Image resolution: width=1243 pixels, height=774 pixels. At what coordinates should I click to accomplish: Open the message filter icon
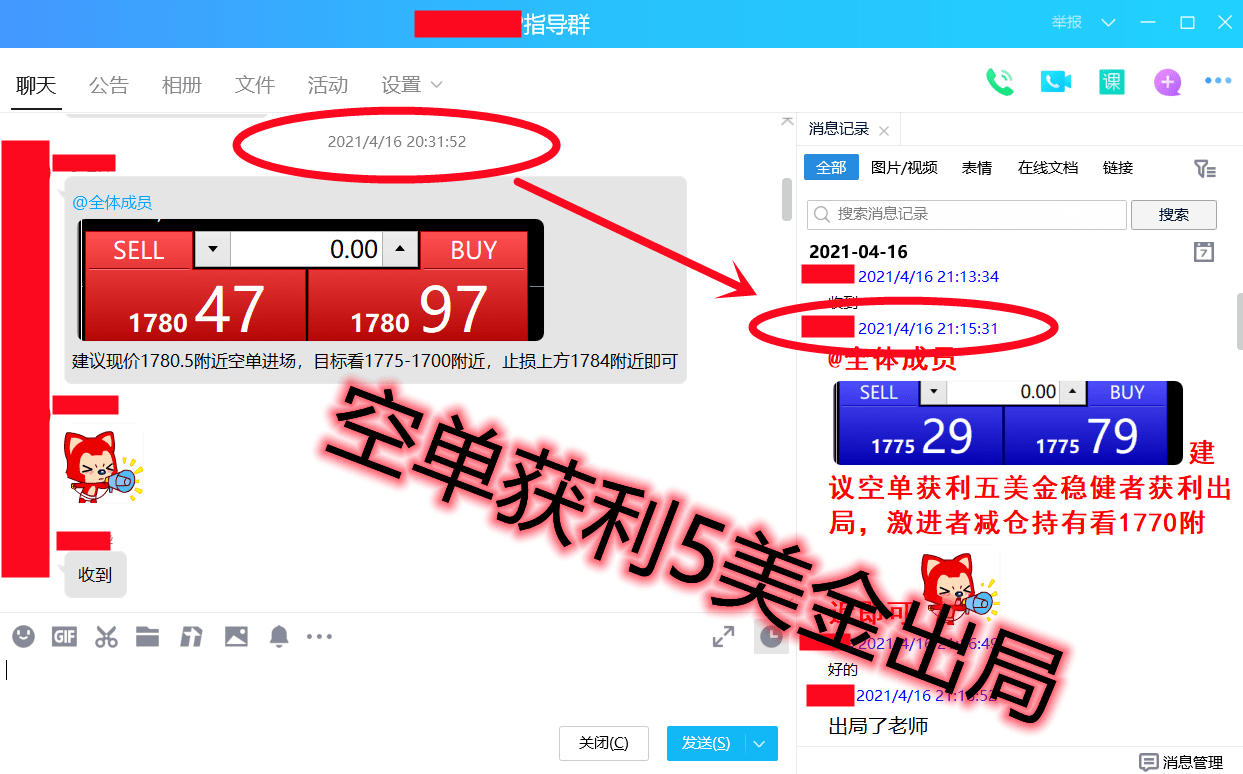pos(1205,168)
